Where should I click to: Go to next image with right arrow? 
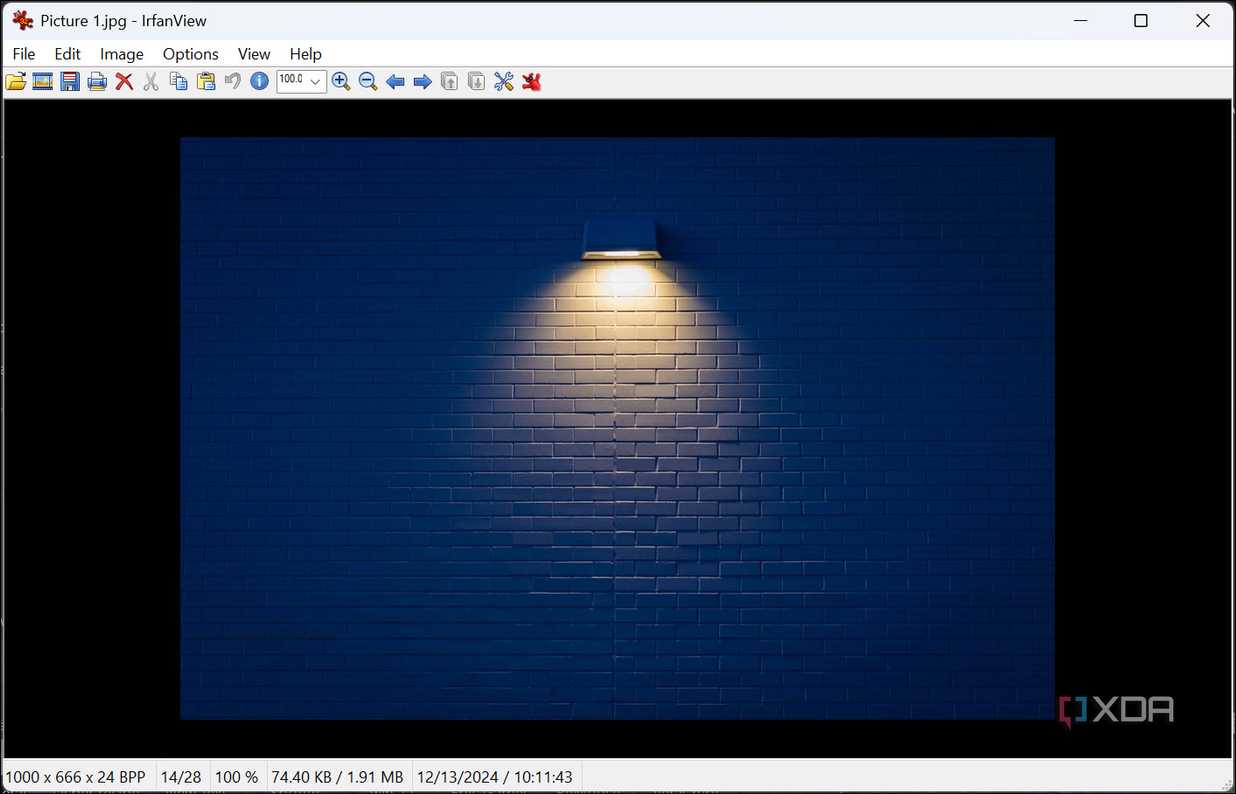(x=422, y=82)
